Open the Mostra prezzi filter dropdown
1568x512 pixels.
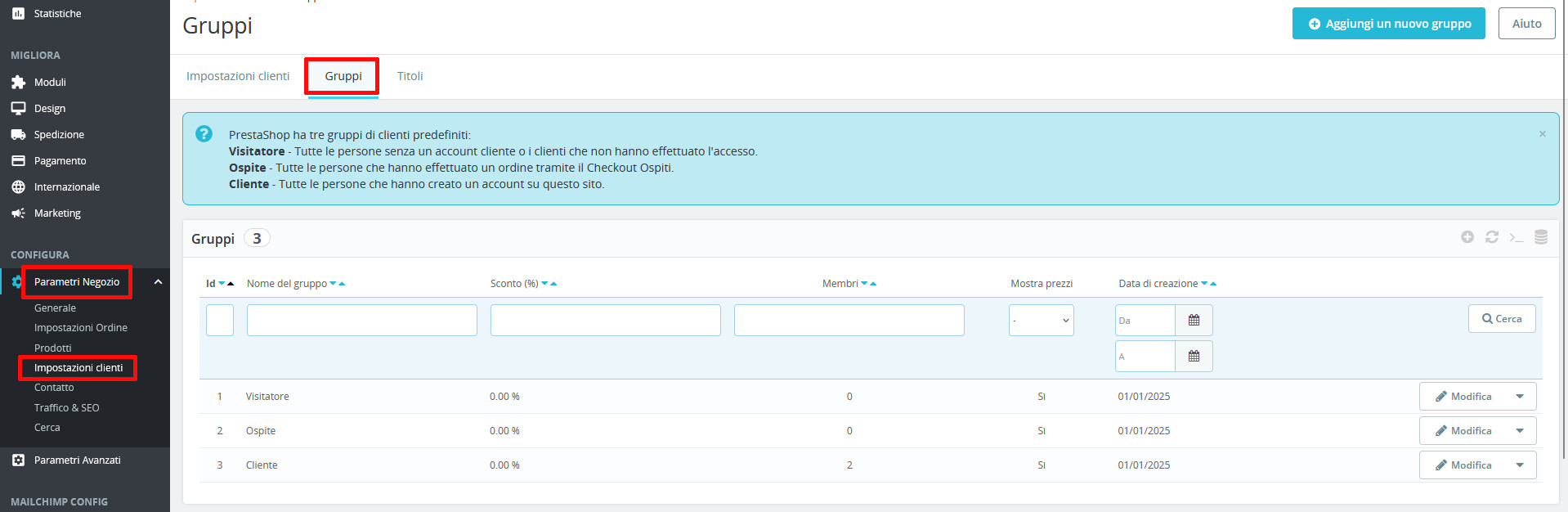pos(1042,321)
